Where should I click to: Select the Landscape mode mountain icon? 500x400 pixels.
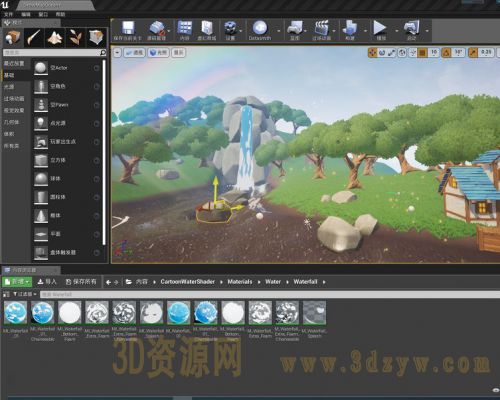[x=55, y=37]
